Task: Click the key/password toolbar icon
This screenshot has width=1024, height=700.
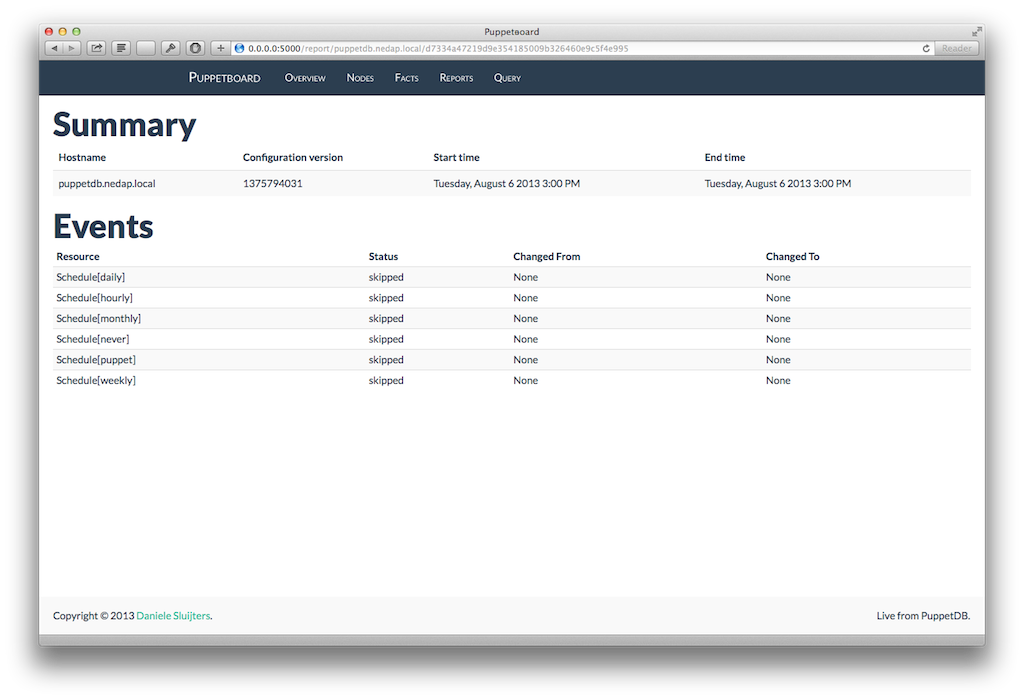Action: [171, 48]
